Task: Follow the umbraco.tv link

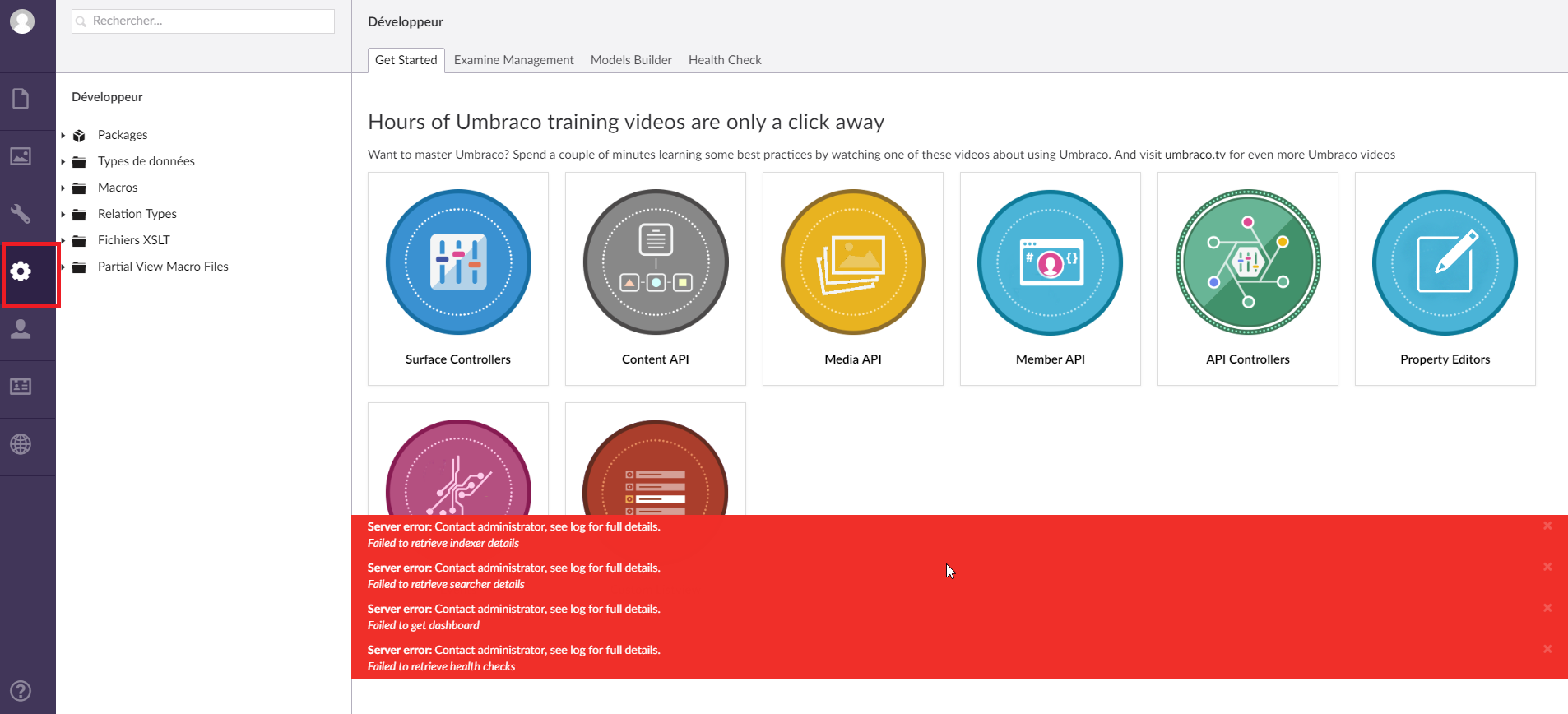Action: [1195, 155]
